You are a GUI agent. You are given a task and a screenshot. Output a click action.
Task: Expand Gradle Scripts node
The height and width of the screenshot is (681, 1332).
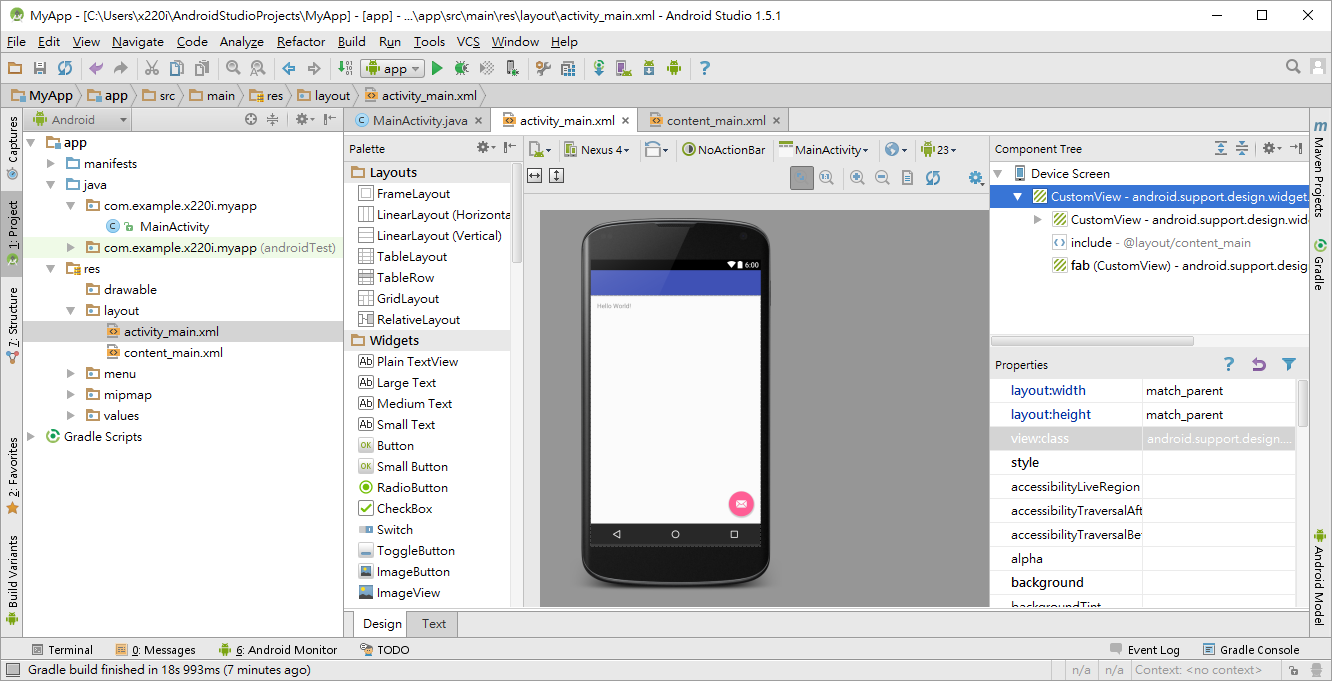pos(31,437)
